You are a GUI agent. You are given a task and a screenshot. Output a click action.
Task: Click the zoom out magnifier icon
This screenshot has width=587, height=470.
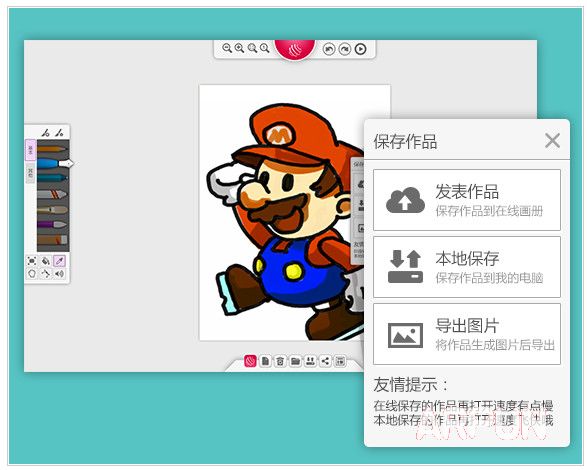click(x=226, y=48)
